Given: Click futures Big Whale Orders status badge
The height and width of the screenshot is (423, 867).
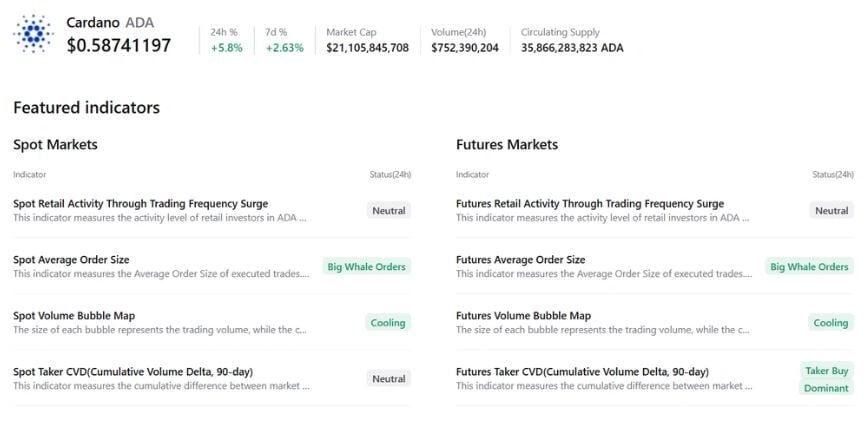Looking at the screenshot, I should pyautogui.click(x=809, y=267).
